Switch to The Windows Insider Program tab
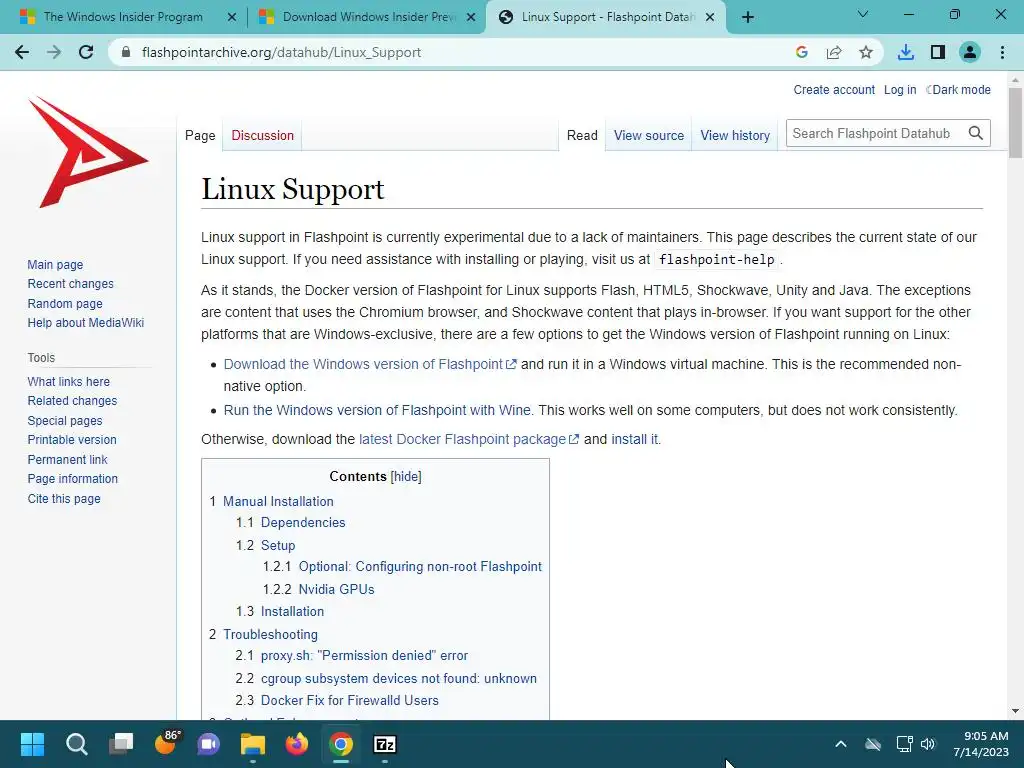1024x768 pixels. click(123, 17)
